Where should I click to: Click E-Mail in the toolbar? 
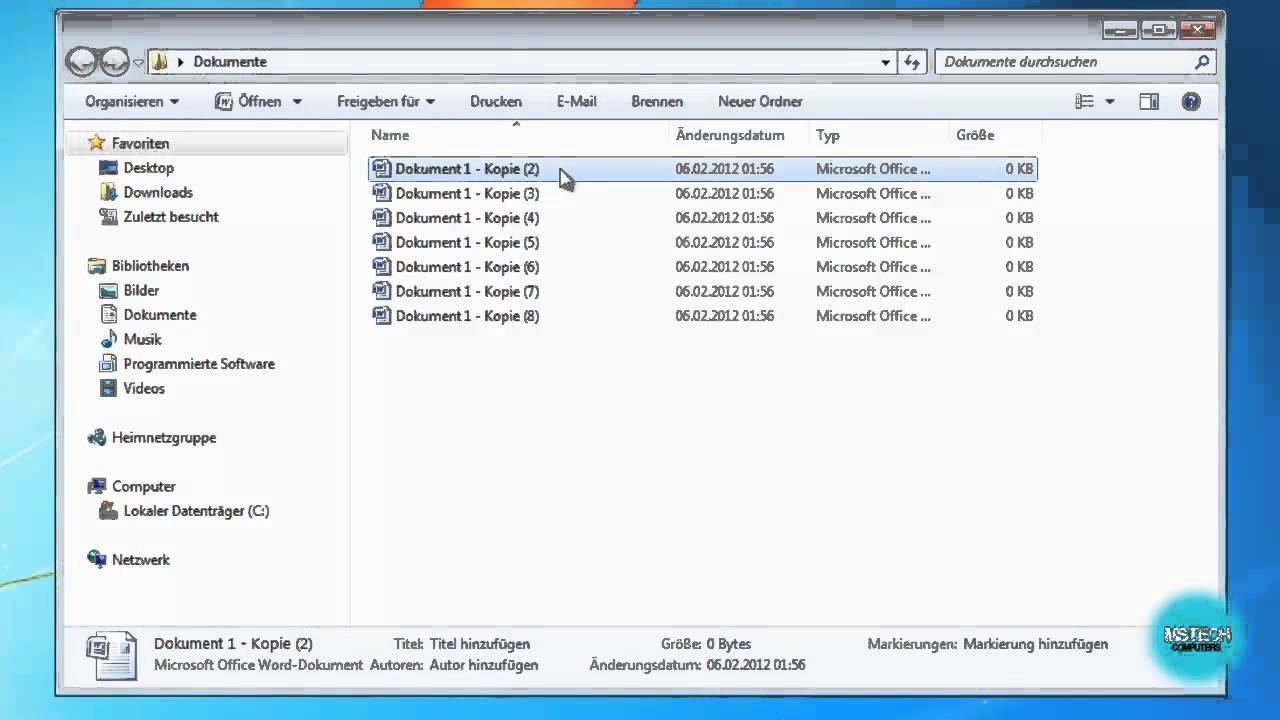[x=577, y=101]
